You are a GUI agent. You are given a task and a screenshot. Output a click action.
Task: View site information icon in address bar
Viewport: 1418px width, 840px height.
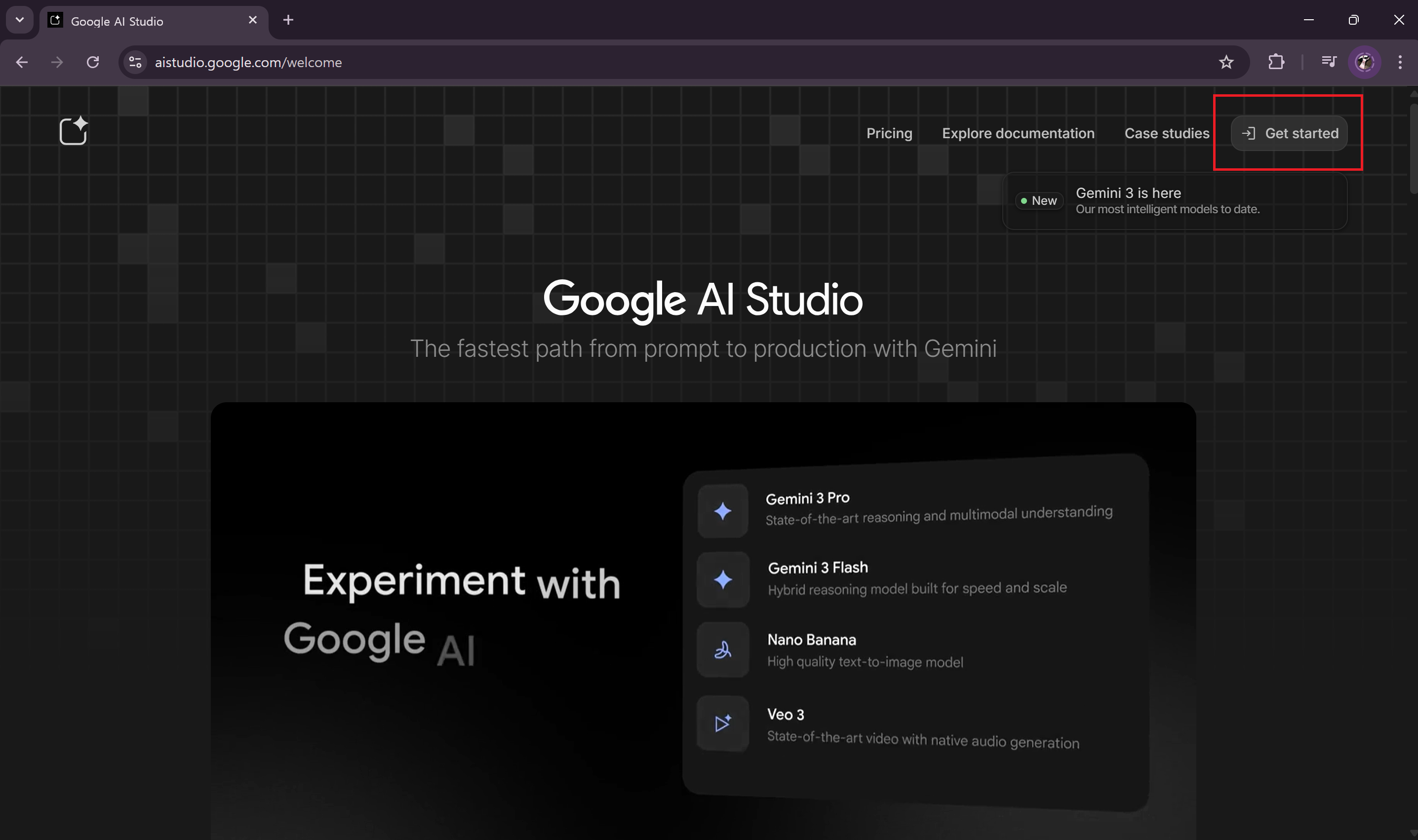tap(135, 62)
